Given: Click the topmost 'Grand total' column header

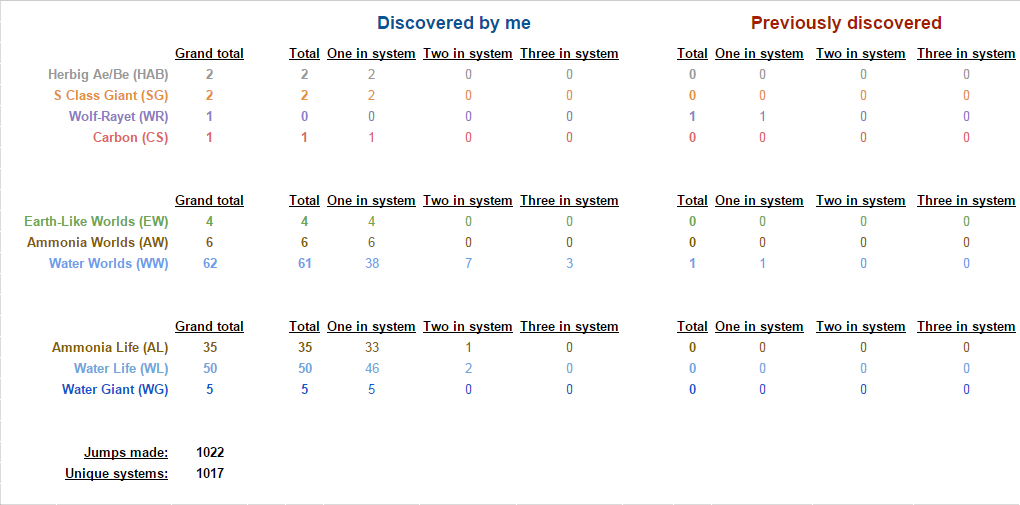Looking at the screenshot, I should click(209, 53).
